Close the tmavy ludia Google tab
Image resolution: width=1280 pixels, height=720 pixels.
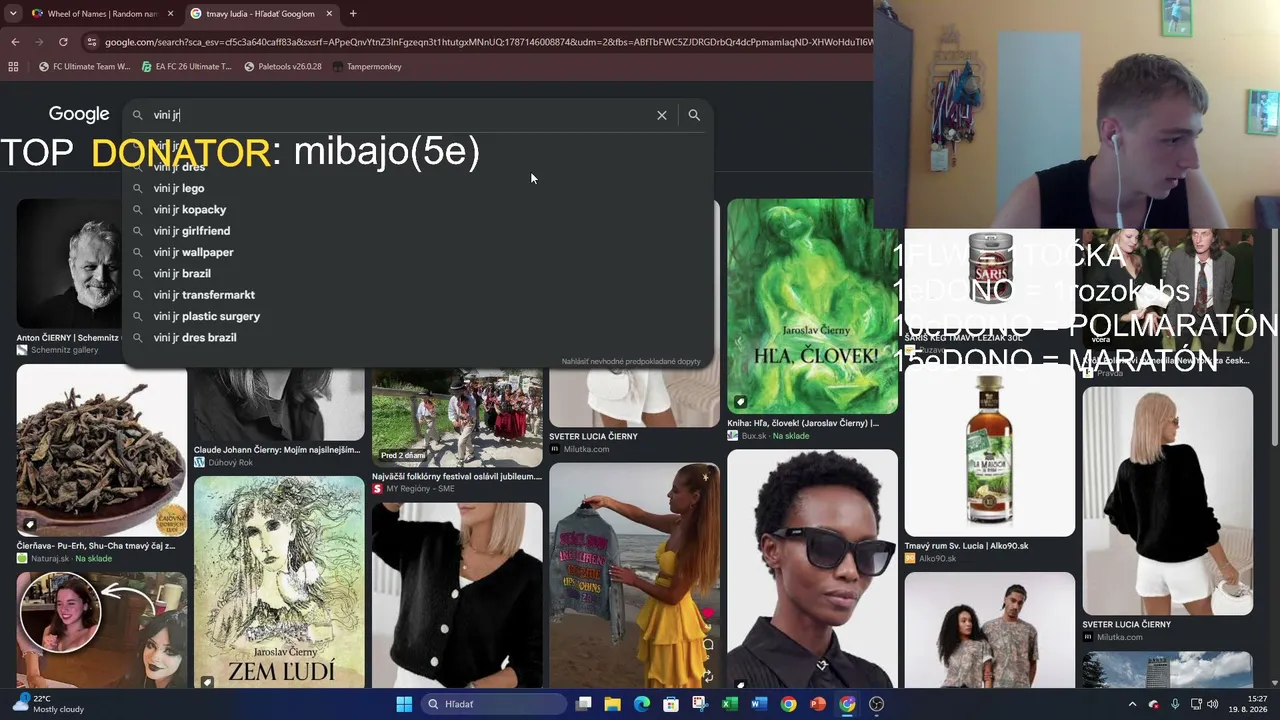[x=329, y=14]
